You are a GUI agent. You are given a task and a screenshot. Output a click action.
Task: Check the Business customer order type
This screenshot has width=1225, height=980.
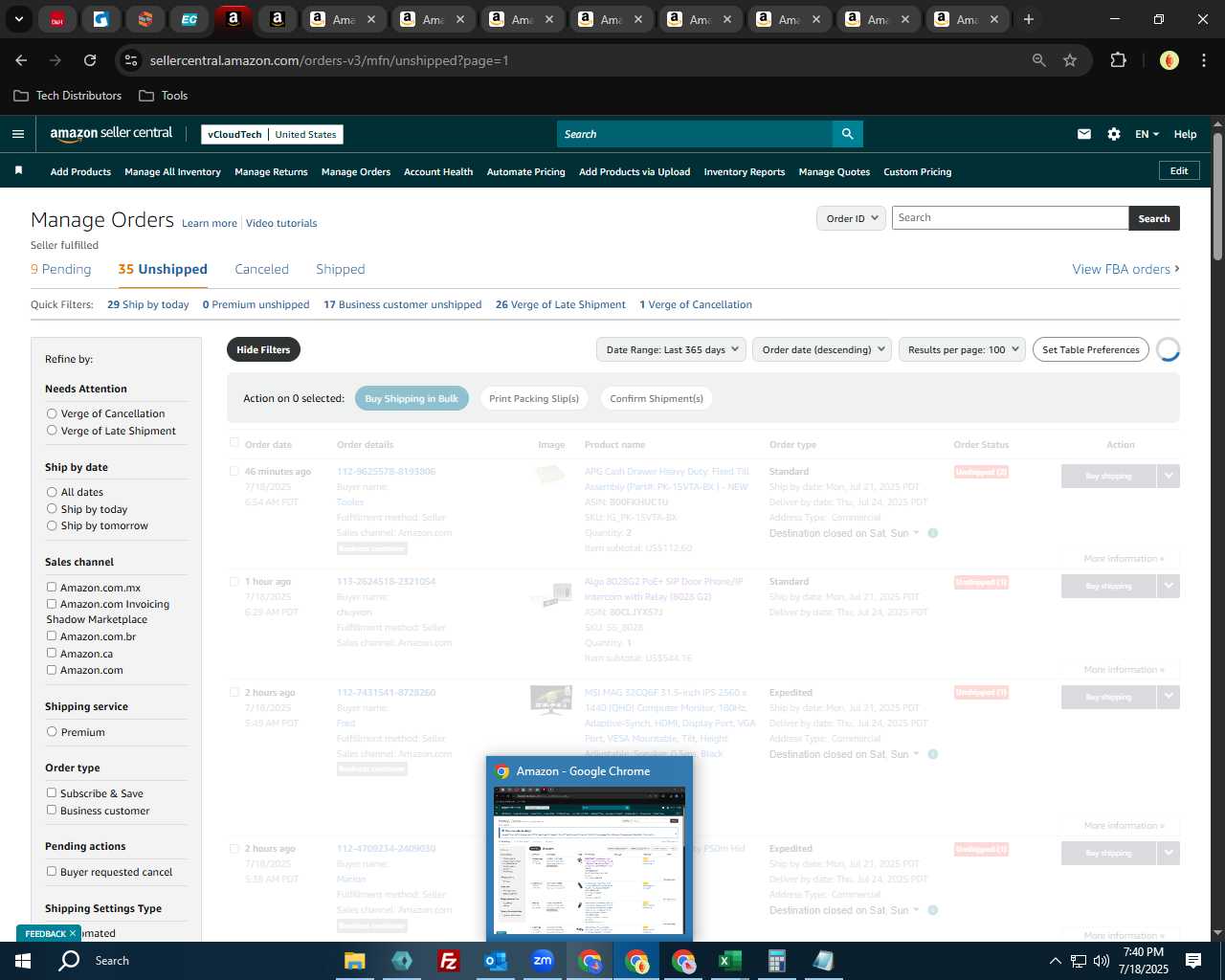tap(52, 811)
